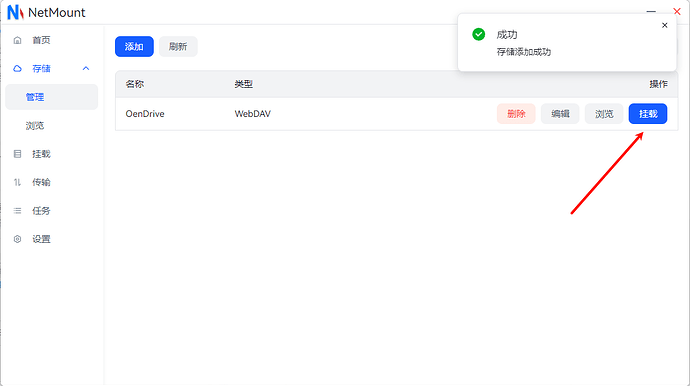Click the mount icon beside 挂载
The width and height of the screenshot is (690, 386).
[x=17, y=154]
